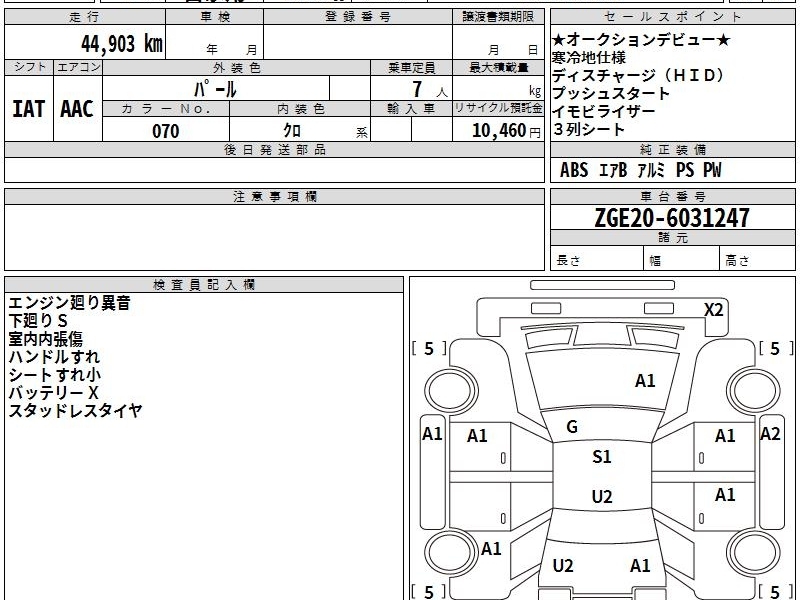Click the カラーNo. header
This screenshot has width=800, height=600.
[166, 109]
